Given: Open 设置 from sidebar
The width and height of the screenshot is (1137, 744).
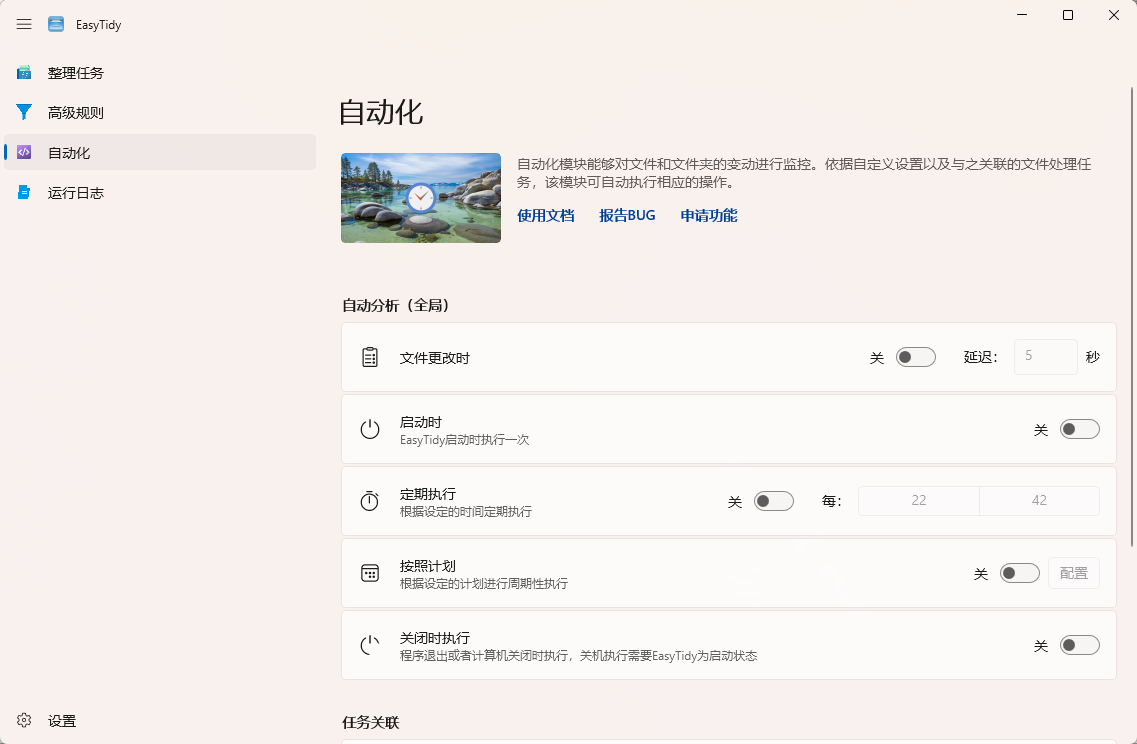Looking at the screenshot, I should (x=160, y=720).
